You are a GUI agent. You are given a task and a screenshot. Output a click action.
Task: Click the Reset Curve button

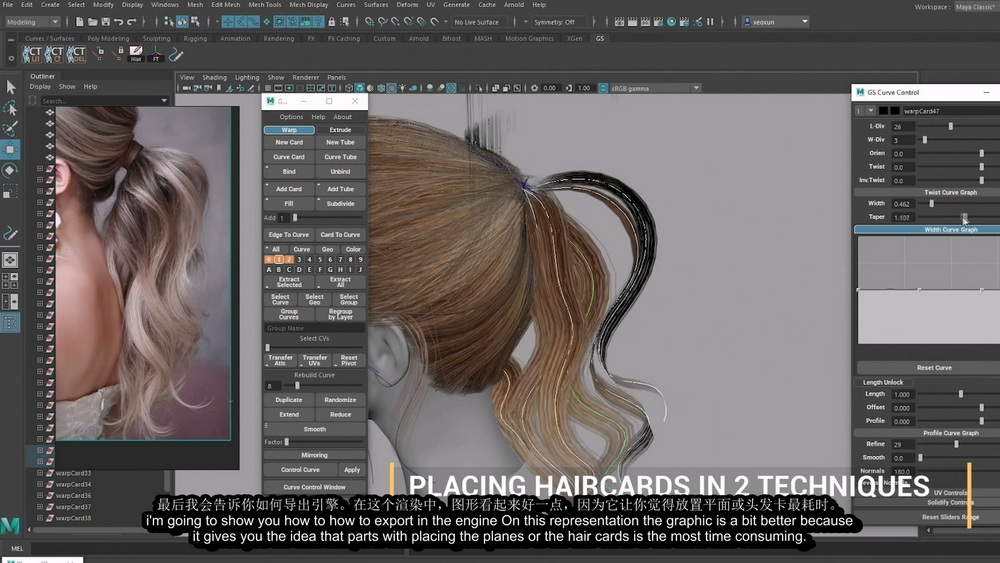pos(934,368)
